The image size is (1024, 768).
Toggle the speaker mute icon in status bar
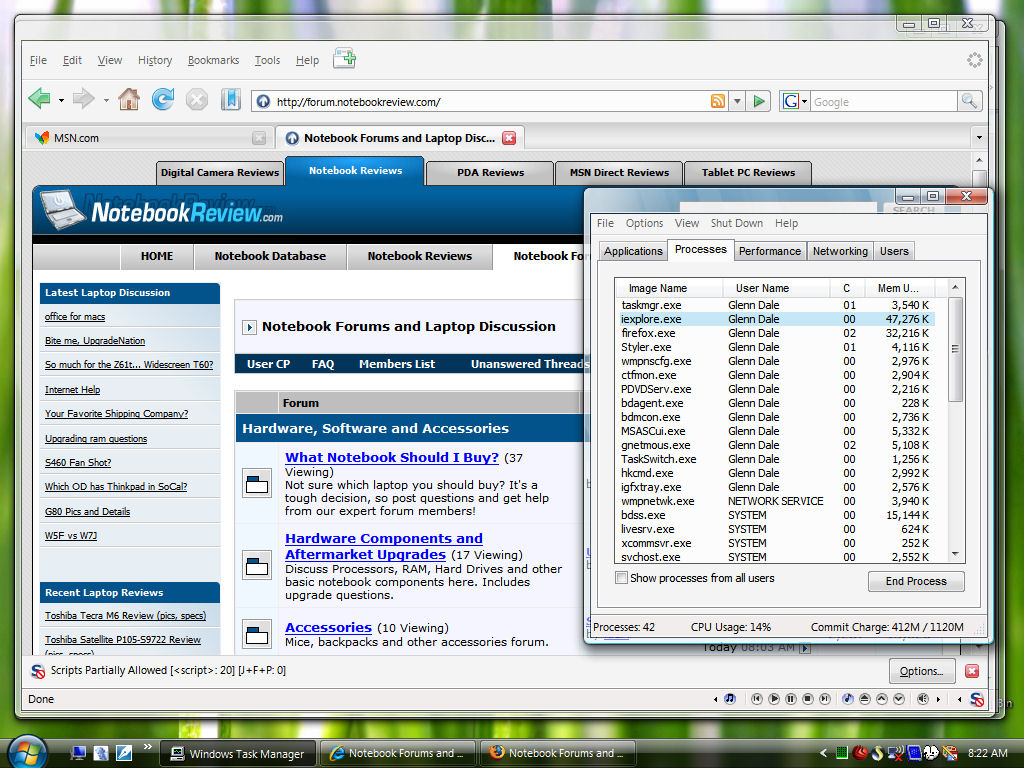[x=922, y=699]
